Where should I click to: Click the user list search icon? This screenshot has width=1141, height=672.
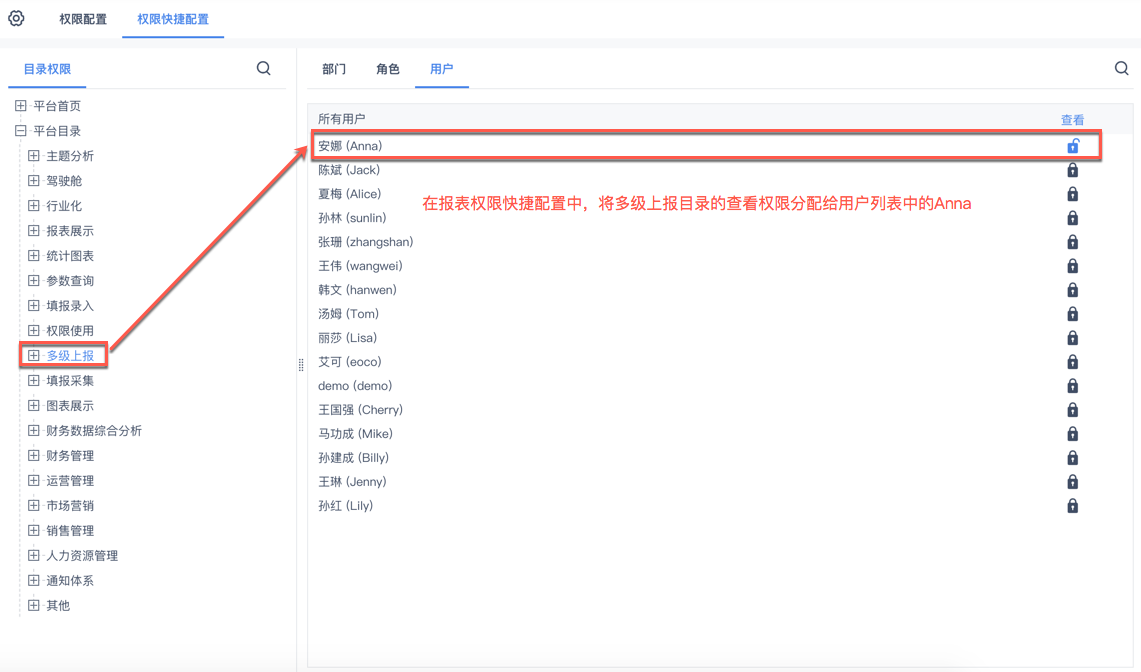1121,68
